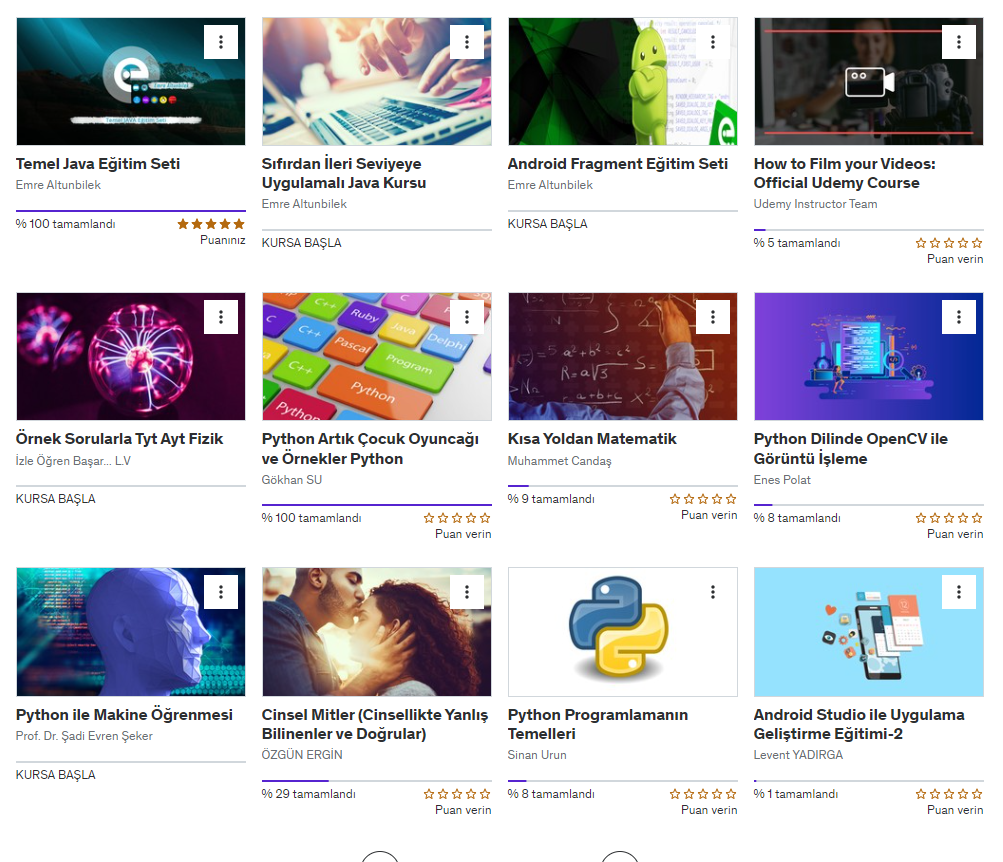Open Cinsel Mitler course thumbnail
1003x862 pixels.
[x=377, y=632]
